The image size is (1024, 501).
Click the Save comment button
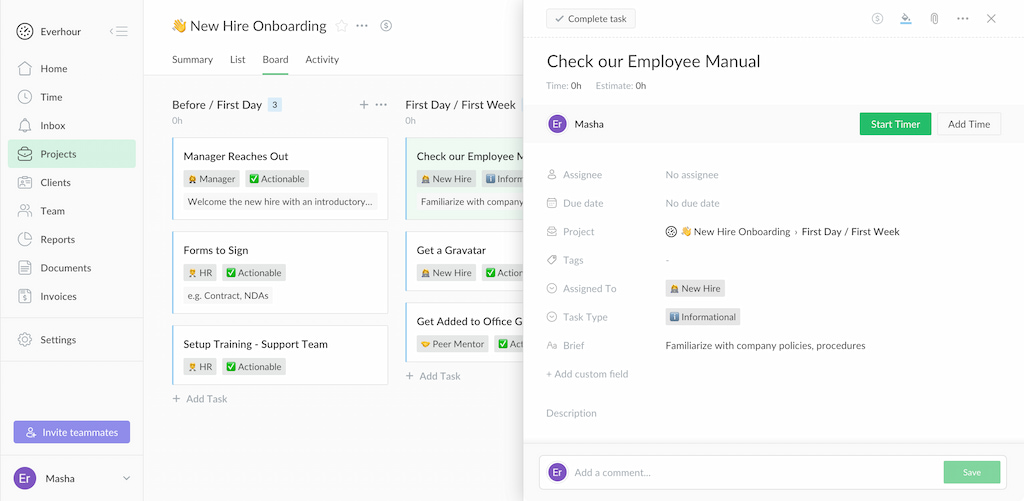coord(972,472)
